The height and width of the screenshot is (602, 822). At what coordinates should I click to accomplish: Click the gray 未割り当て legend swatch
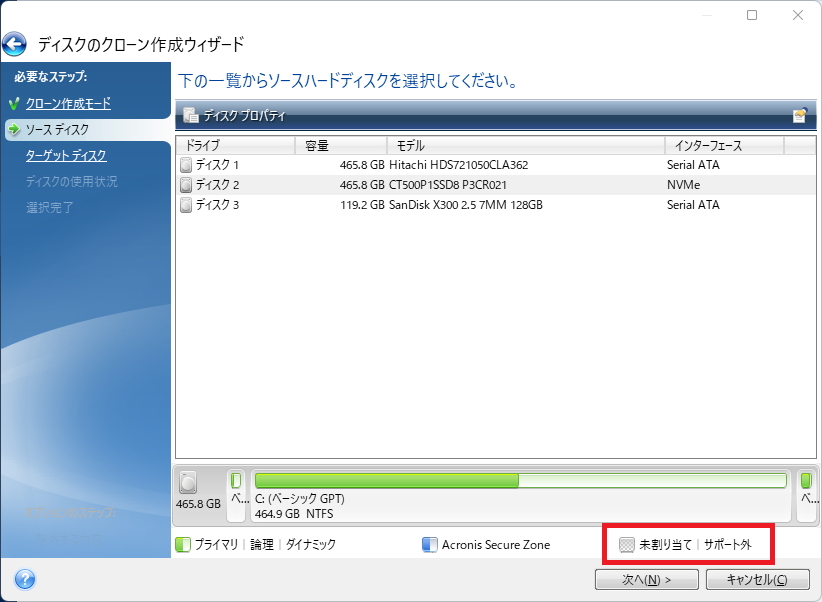(626, 545)
